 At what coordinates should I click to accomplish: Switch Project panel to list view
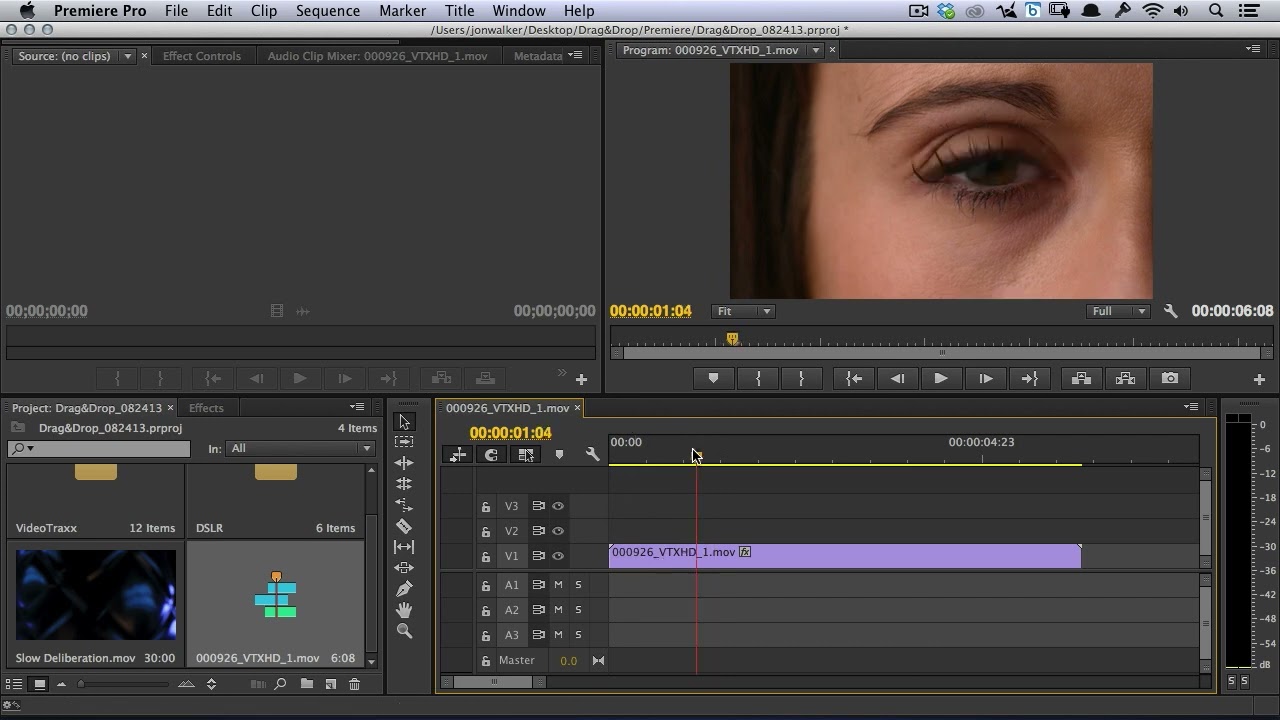14,684
